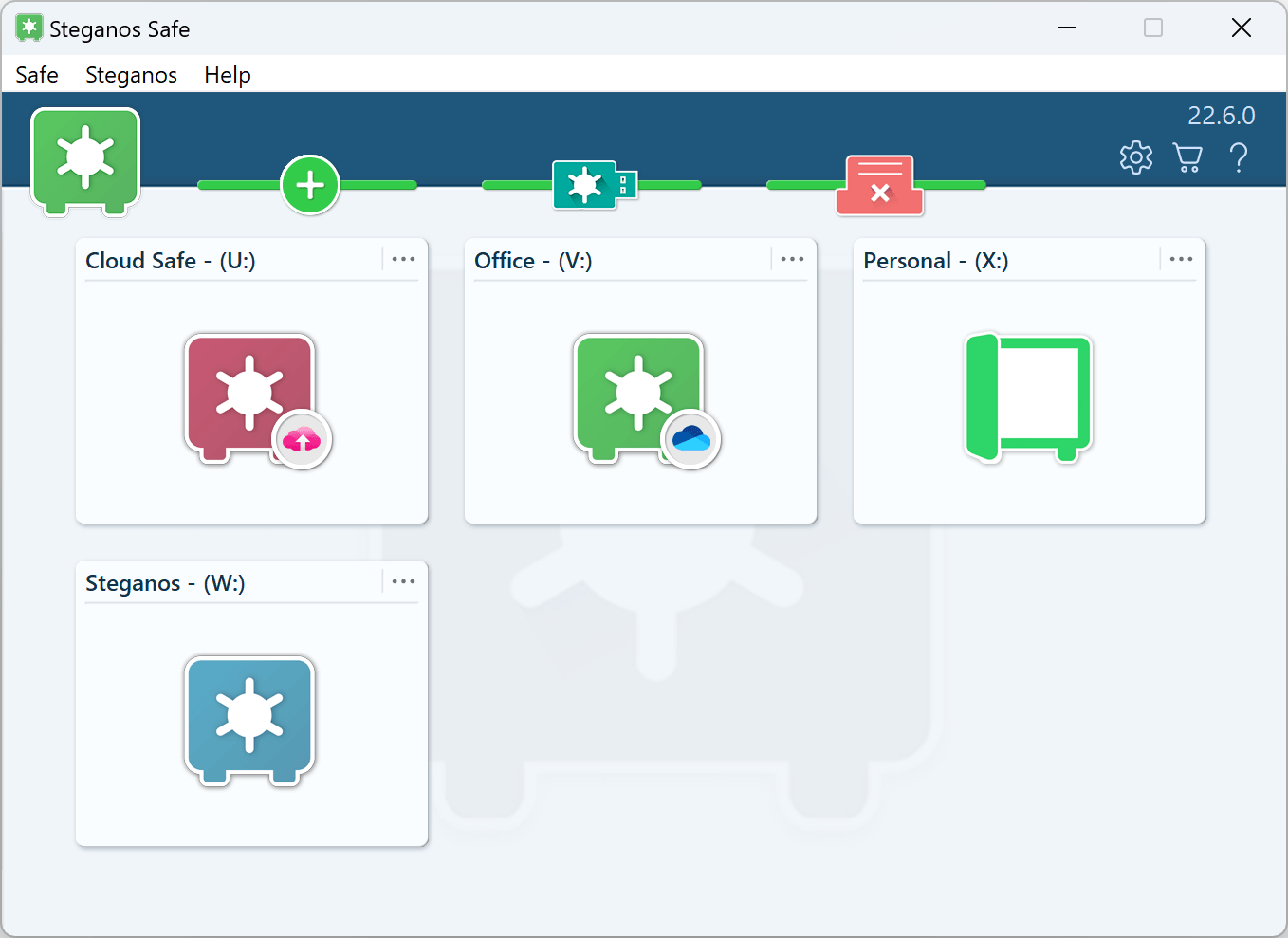This screenshot has width=1288, height=938.
Task: Close the opened Personal safe icon
Action: [1028, 396]
